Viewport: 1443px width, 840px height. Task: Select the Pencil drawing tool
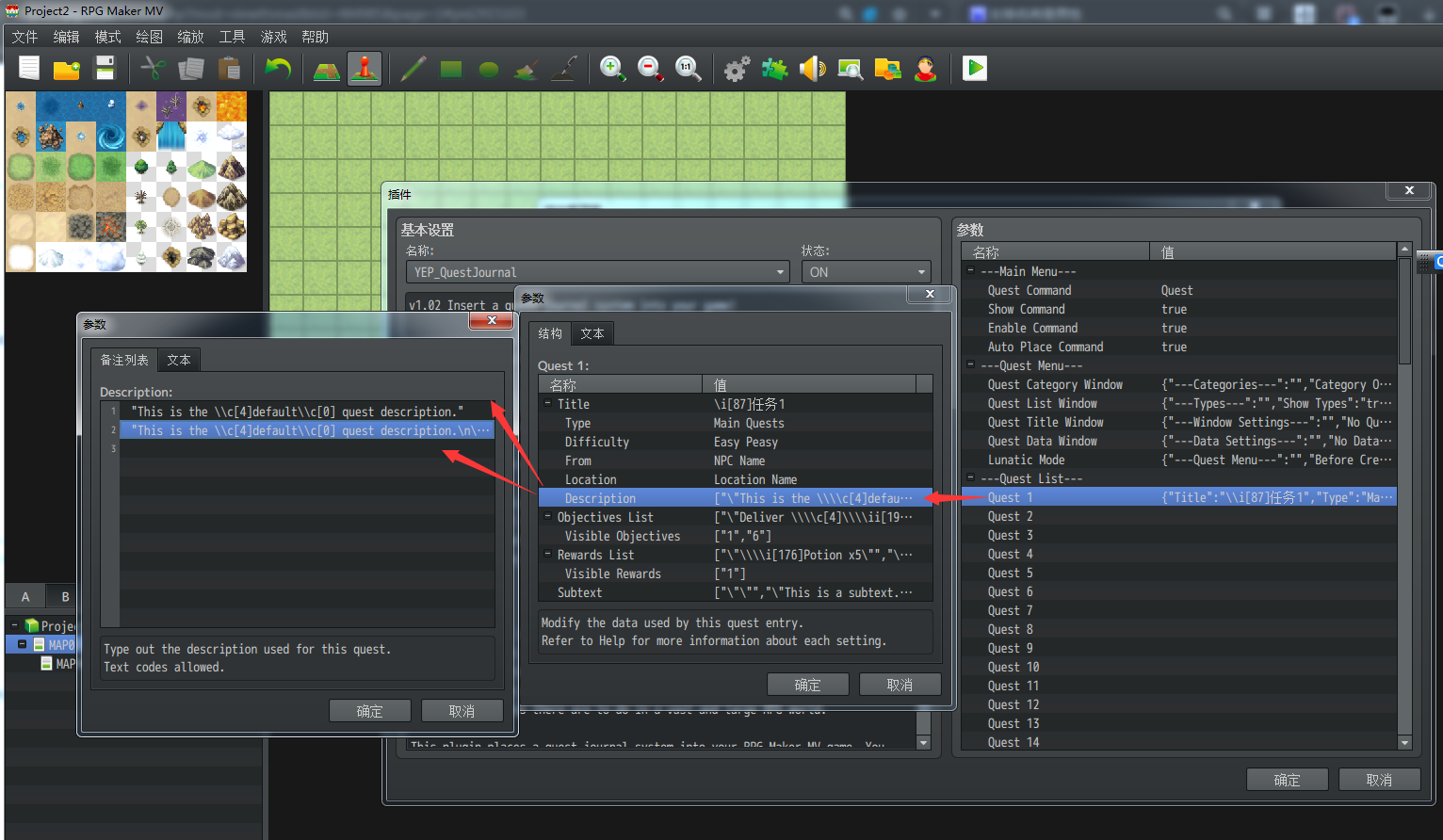pos(413,69)
